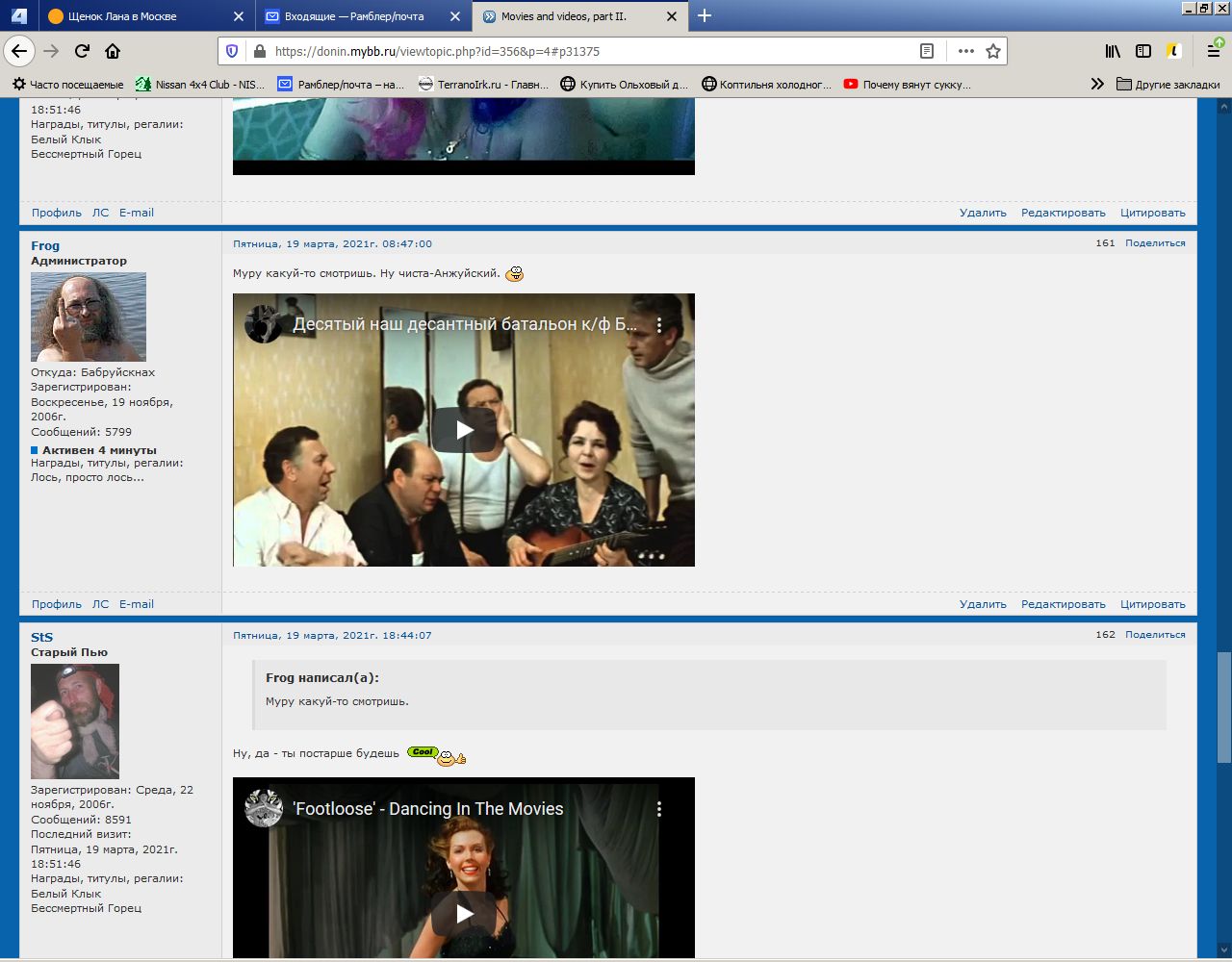
Task: View Frog's avatar image
Action: (x=89, y=316)
